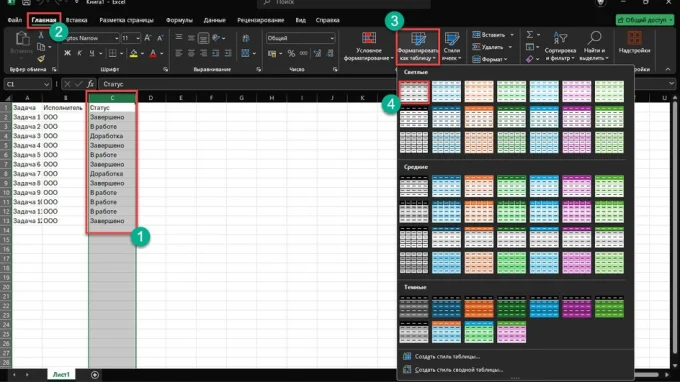Select cell Задача 5 in column A

click(27, 155)
